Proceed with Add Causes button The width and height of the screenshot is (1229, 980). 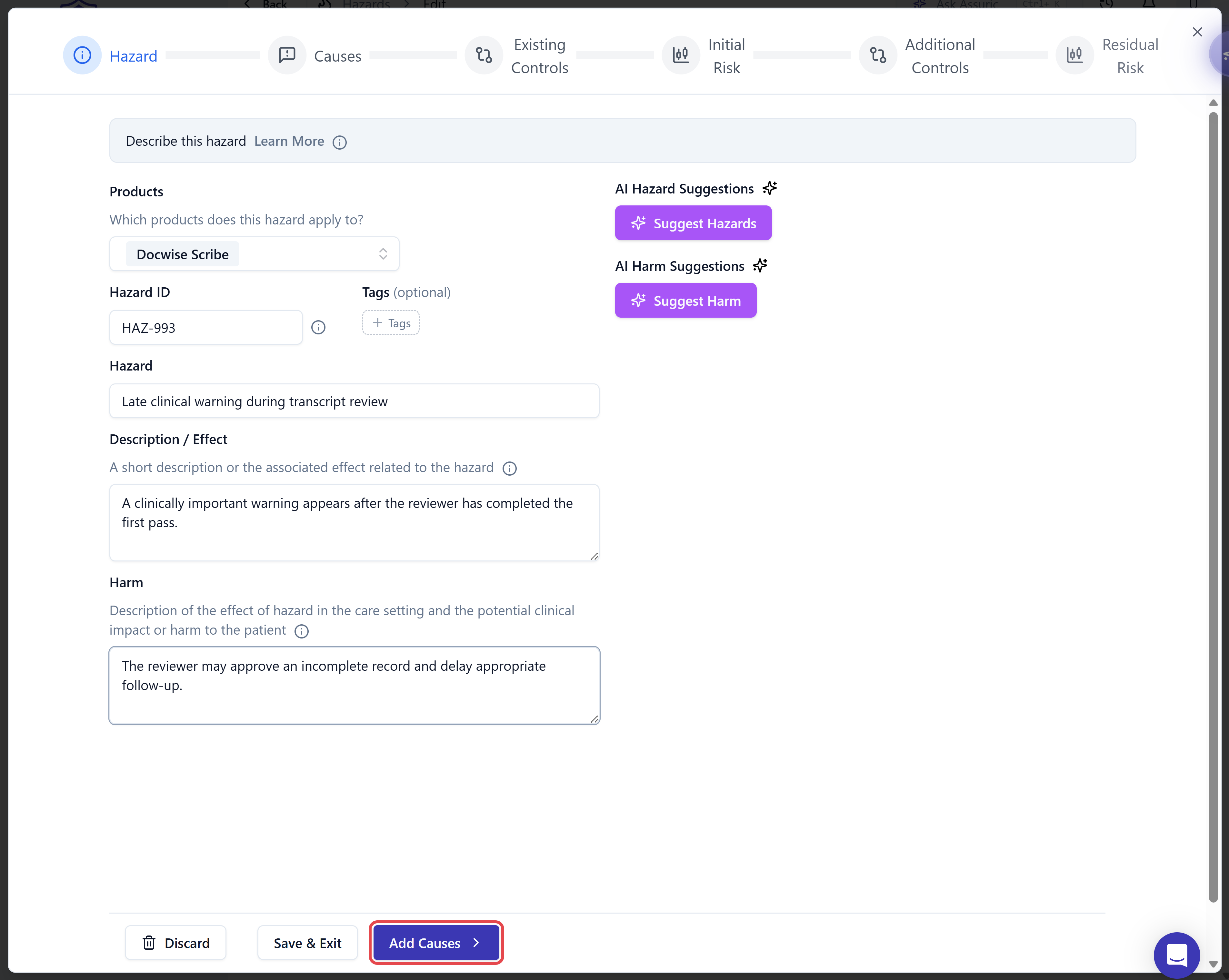(x=436, y=943)
